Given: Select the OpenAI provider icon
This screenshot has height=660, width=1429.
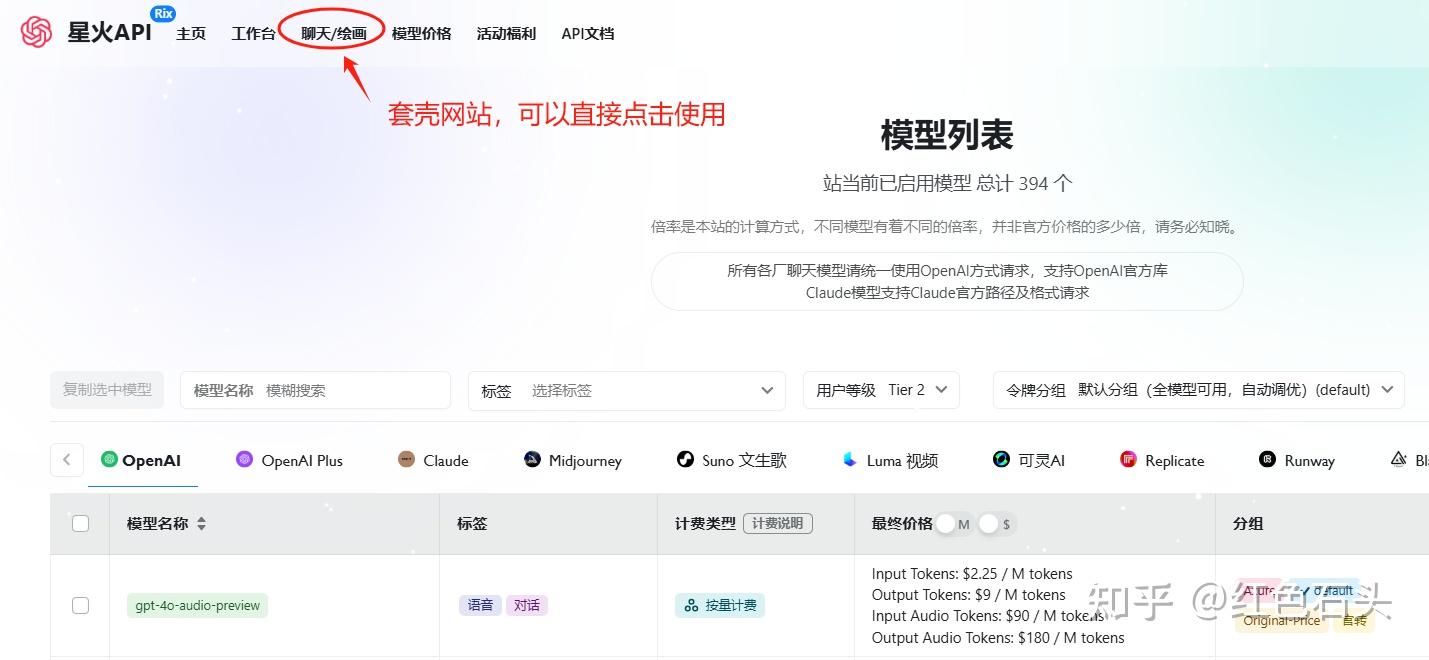Looking at the screenshot, I should pyautogui.click(x=110, y=460).
